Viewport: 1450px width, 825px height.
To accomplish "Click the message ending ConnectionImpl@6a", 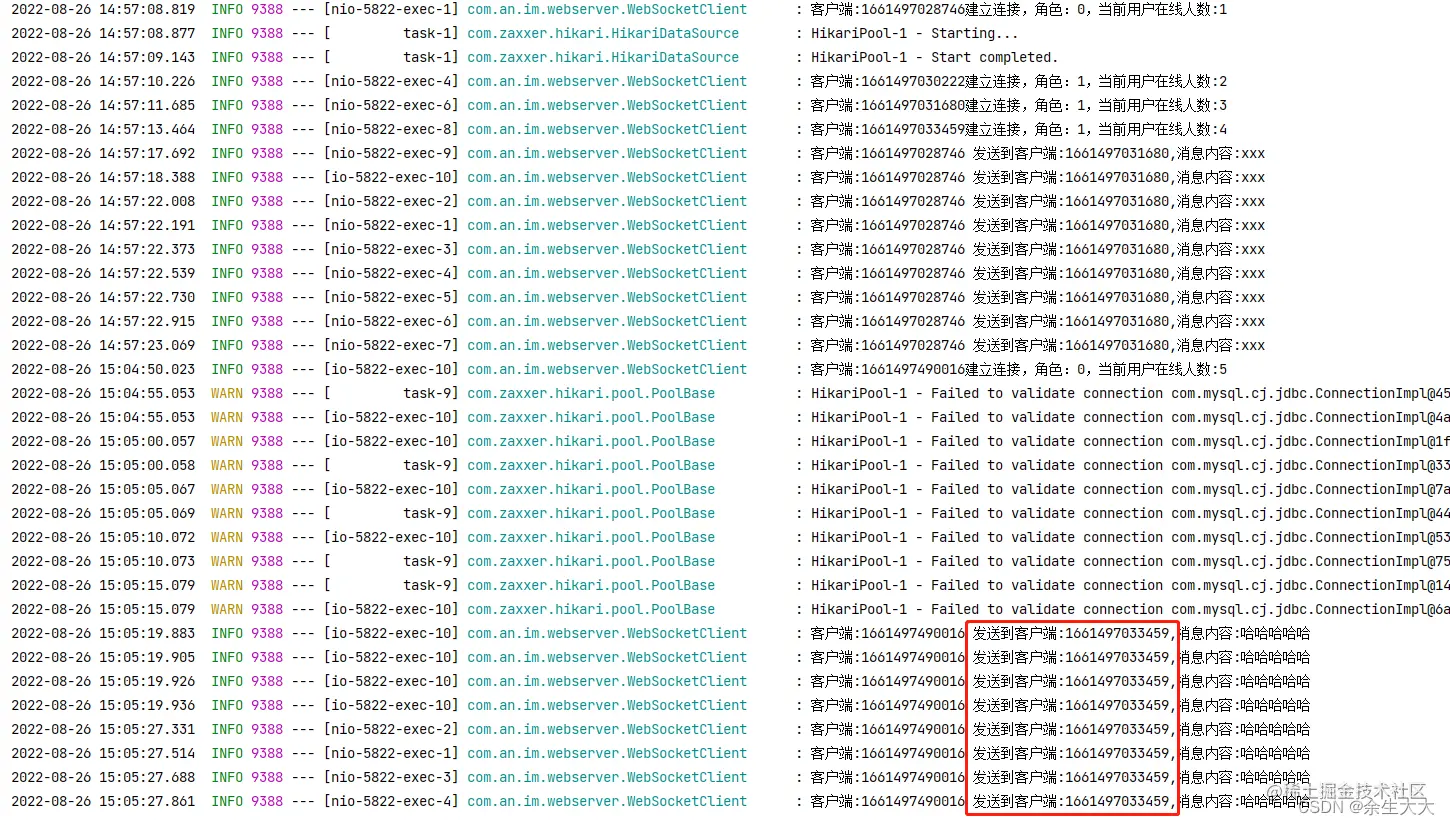I will [1130, 609].
